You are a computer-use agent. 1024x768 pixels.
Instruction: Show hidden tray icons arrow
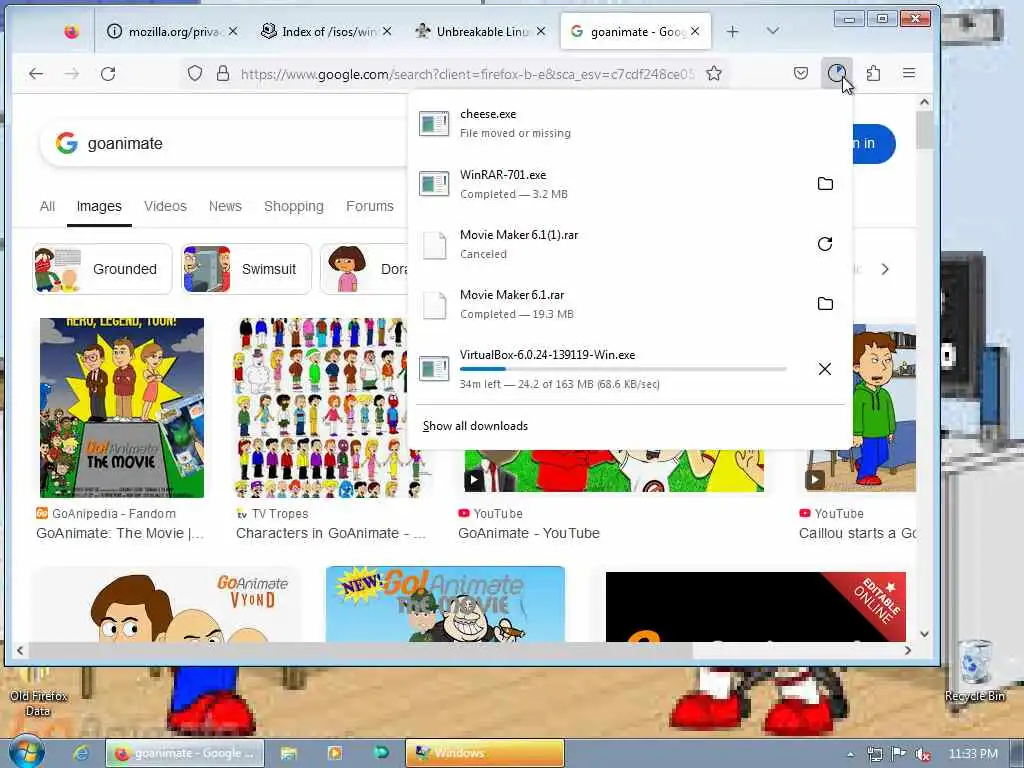(x=850, y=754)
